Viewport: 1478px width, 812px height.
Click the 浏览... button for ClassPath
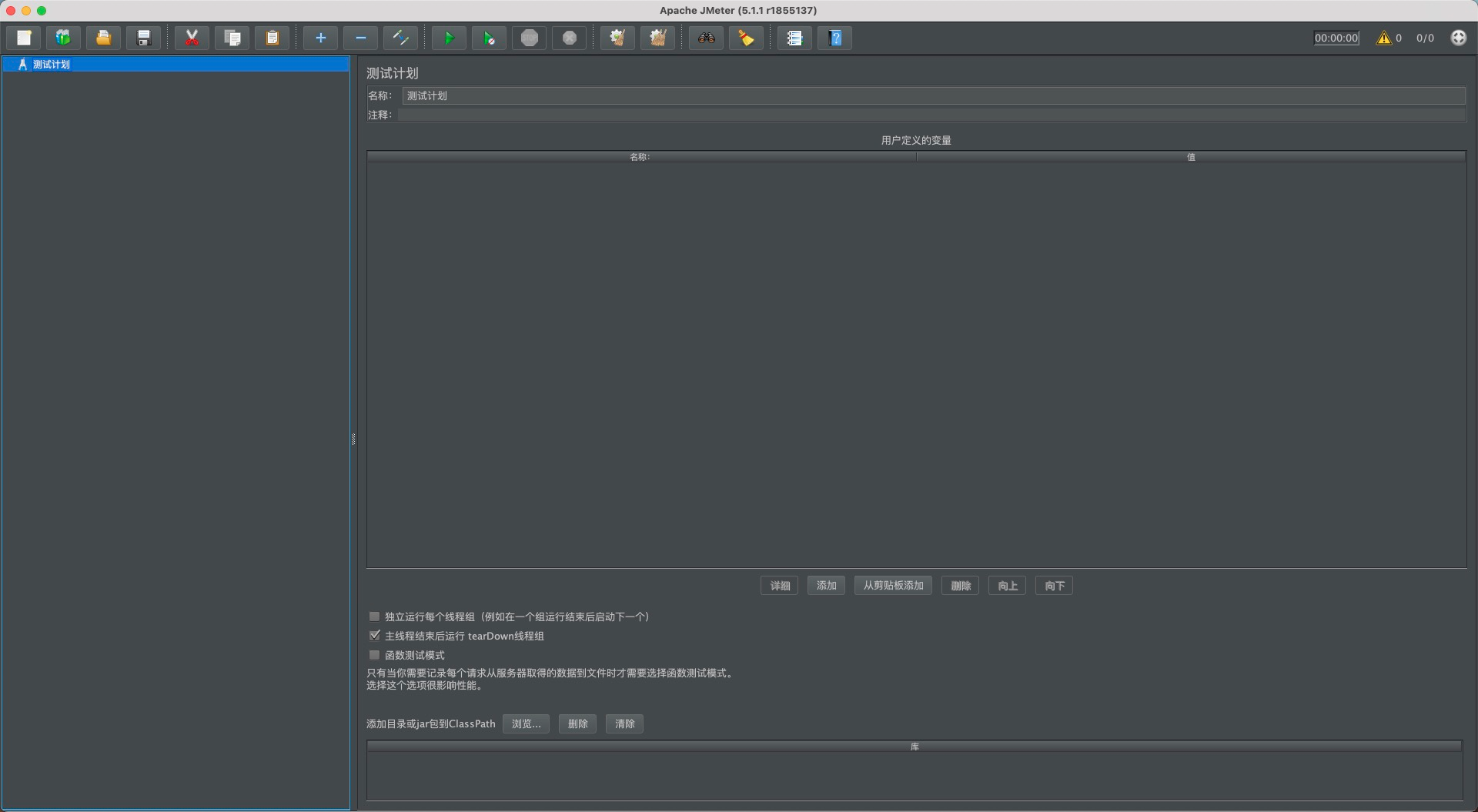[526, 723]
